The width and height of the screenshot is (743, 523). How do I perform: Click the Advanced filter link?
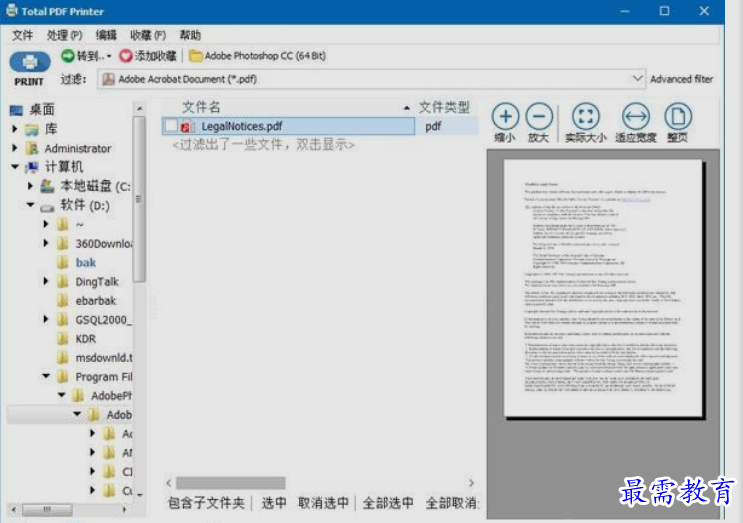681,79
